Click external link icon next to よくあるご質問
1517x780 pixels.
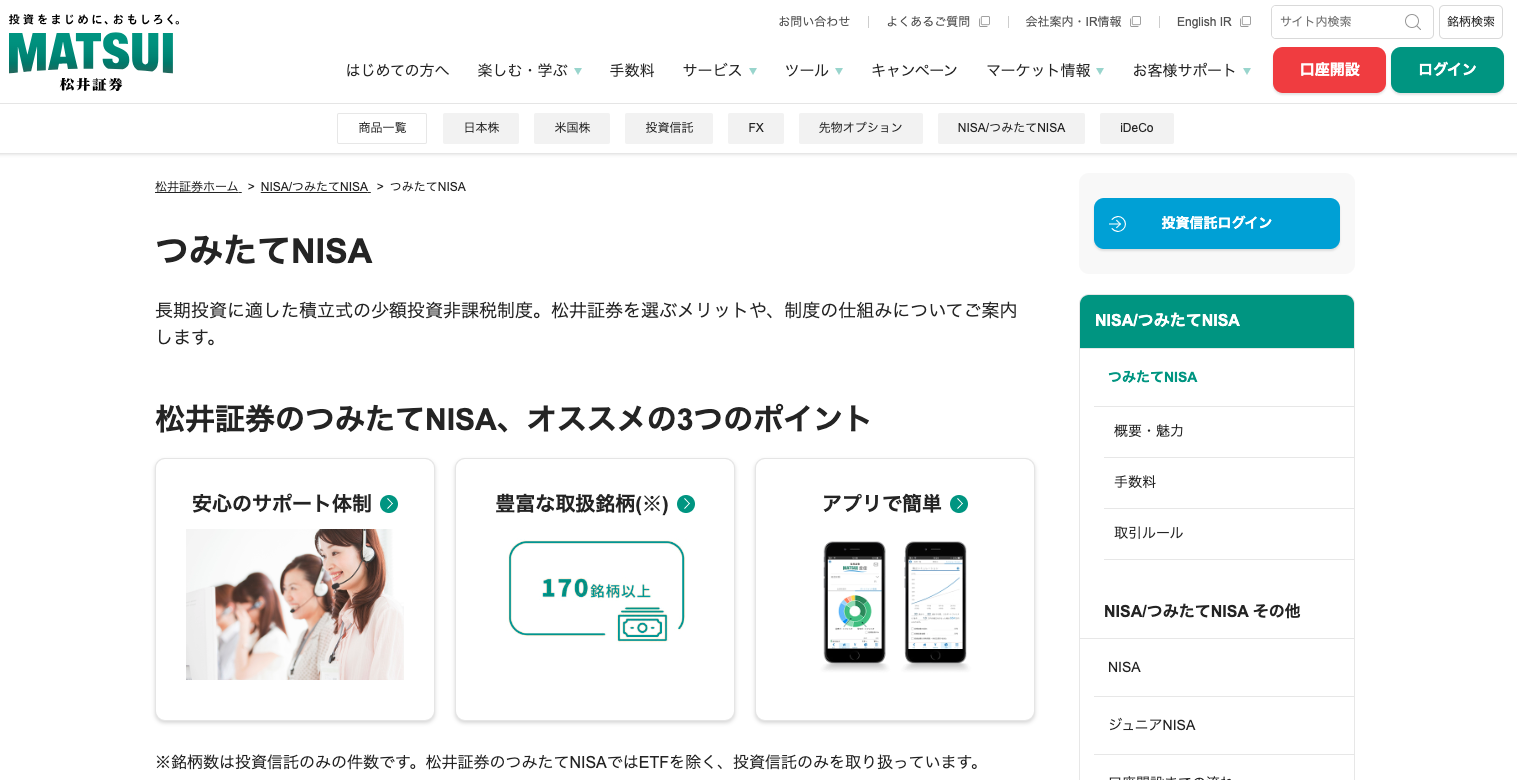pyautogui.click(x=984, y=22)
